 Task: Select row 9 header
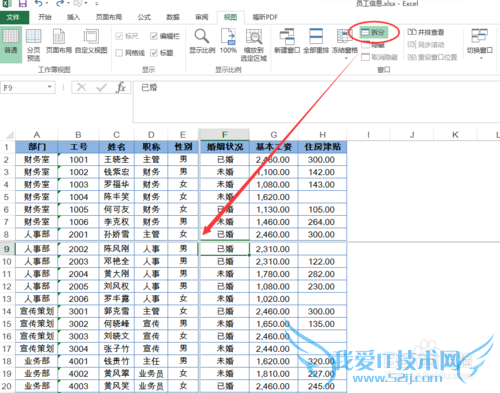7,249
